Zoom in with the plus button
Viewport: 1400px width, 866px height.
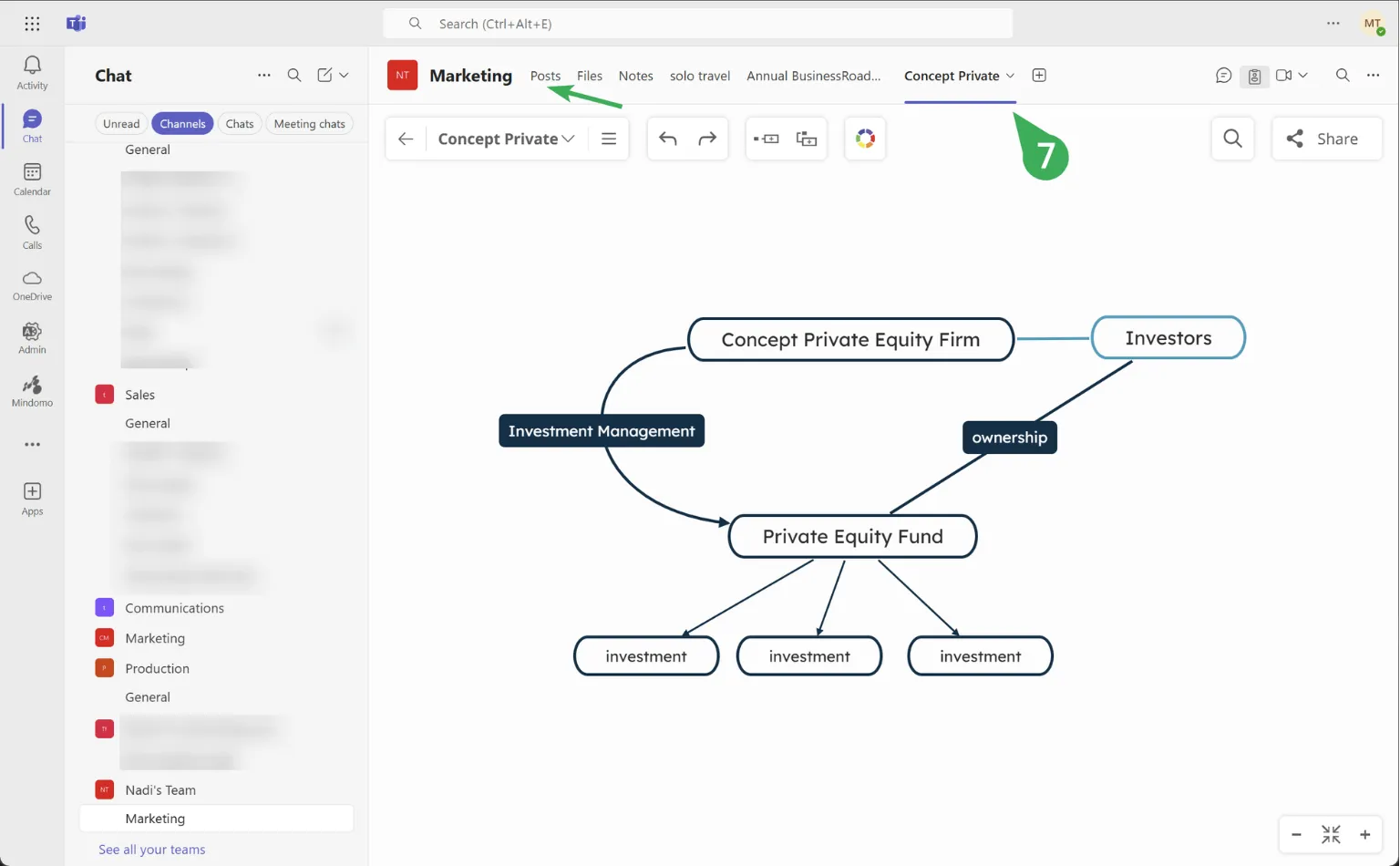1364,834
